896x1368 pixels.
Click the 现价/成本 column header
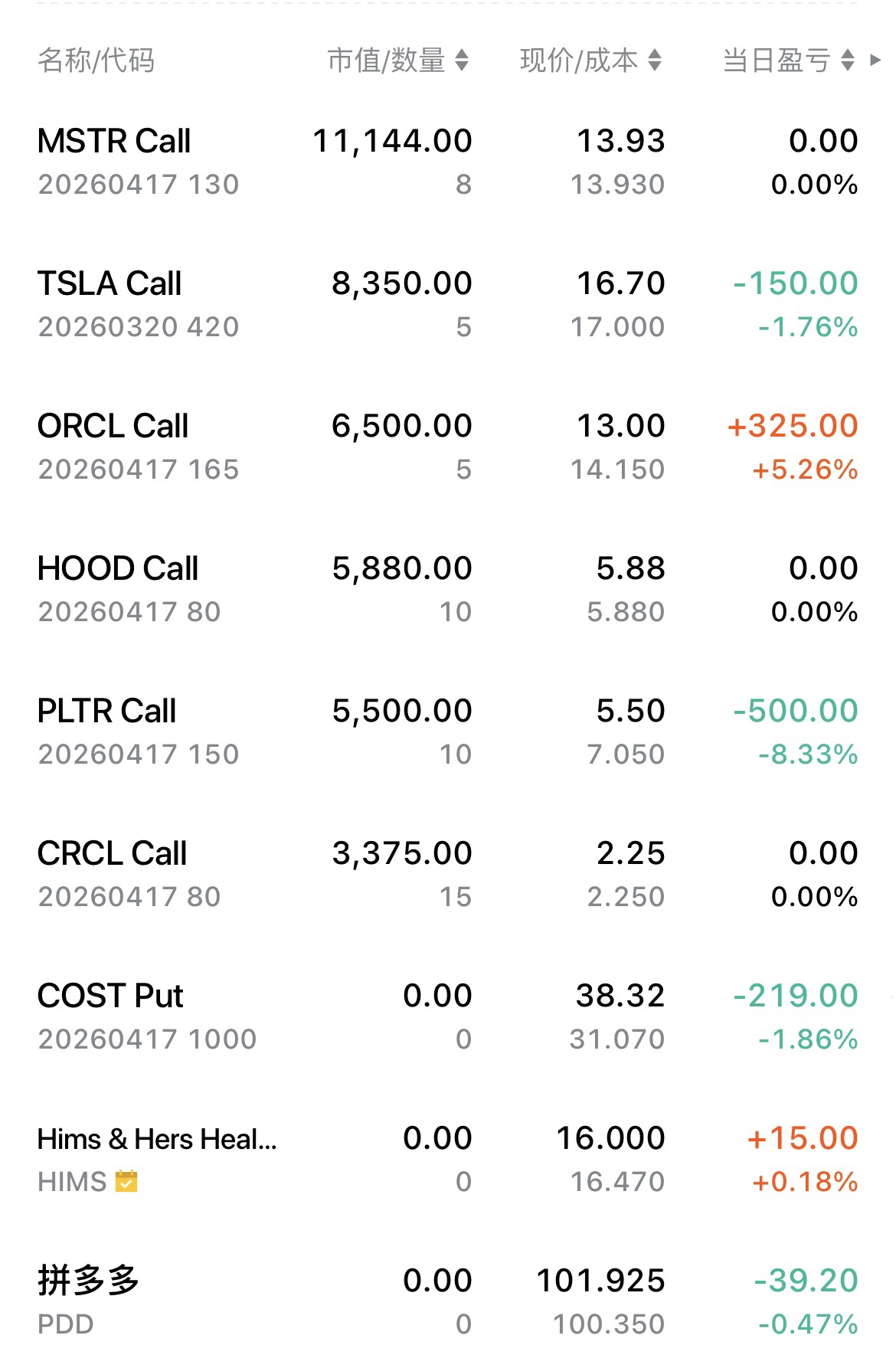(578, 60)
